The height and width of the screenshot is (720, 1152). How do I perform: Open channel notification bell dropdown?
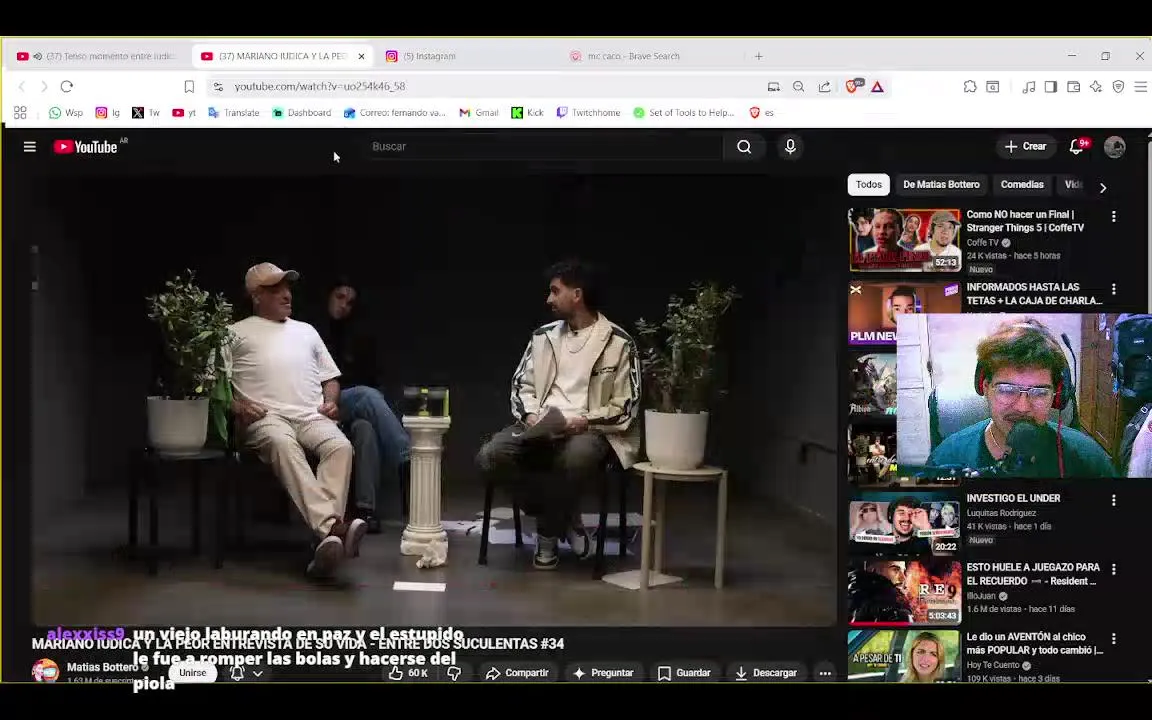pos(246,673)
